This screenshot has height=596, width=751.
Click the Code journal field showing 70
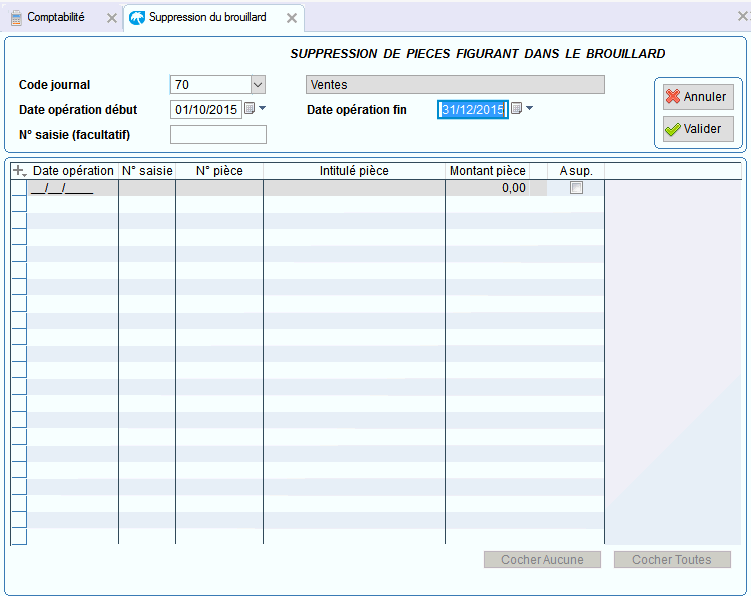211,85
